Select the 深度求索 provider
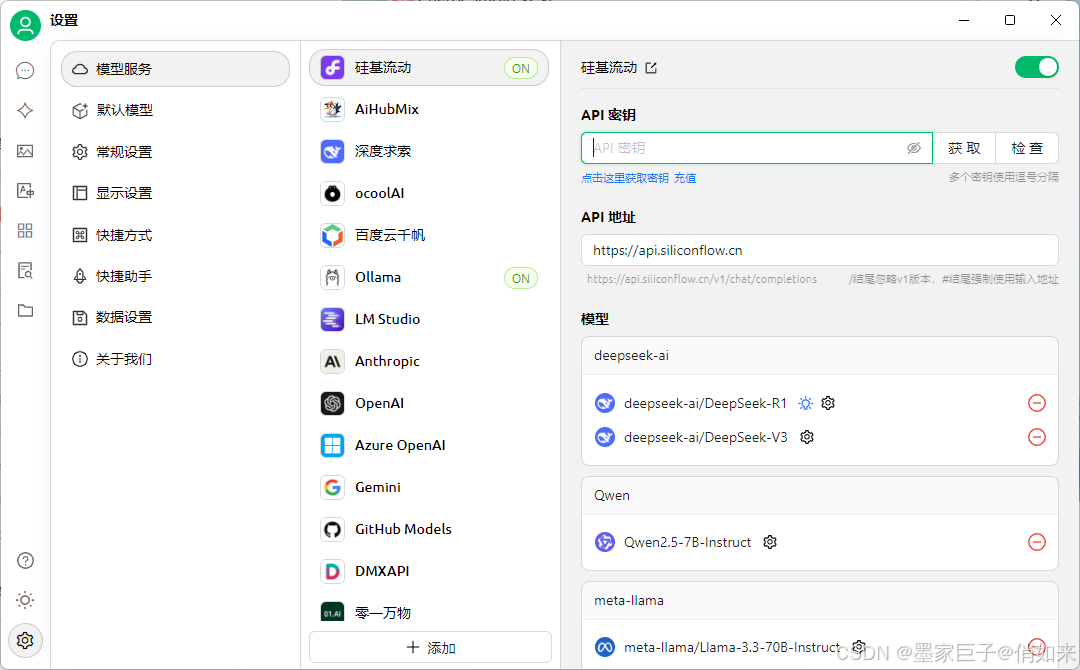This screenshot has height=670, width=1080. coord(429,151)
